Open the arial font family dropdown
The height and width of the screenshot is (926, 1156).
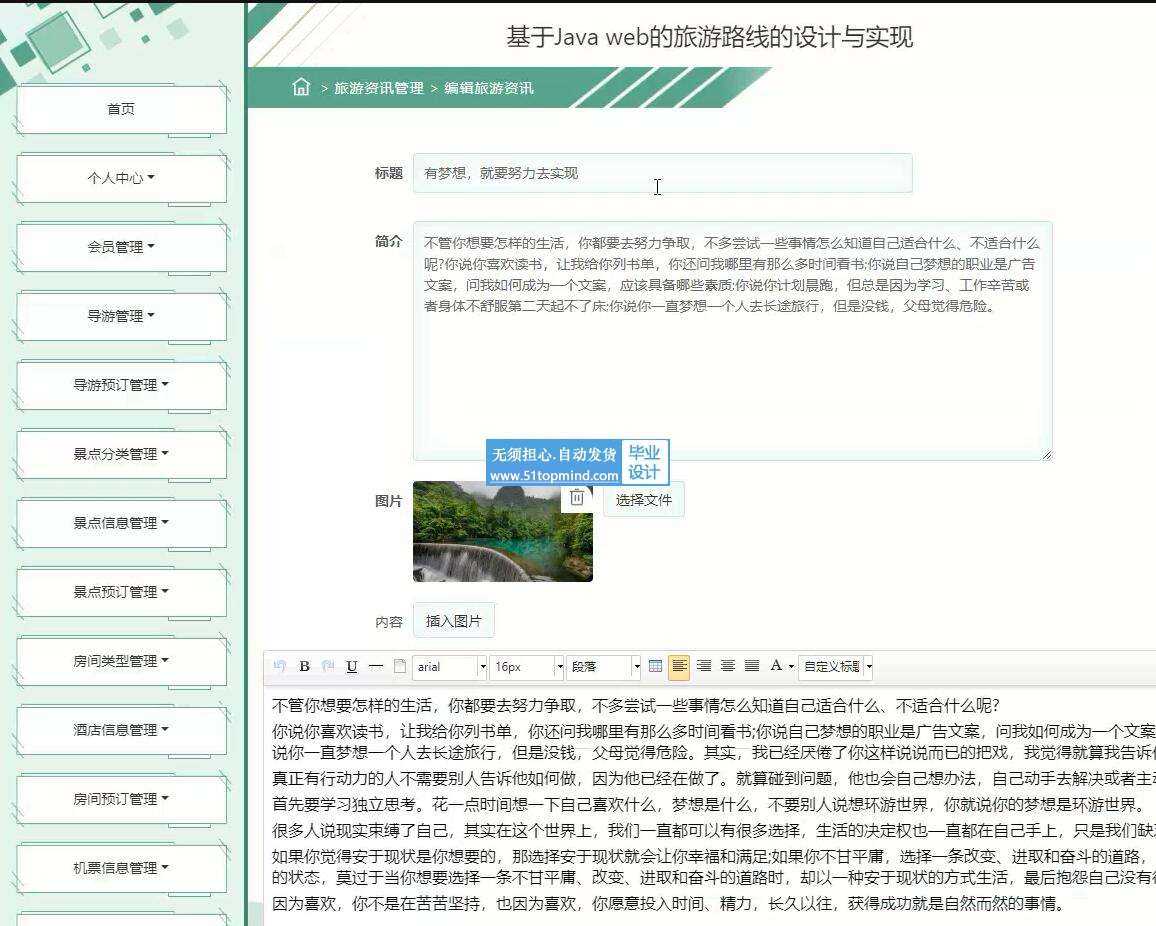(450, 666)
